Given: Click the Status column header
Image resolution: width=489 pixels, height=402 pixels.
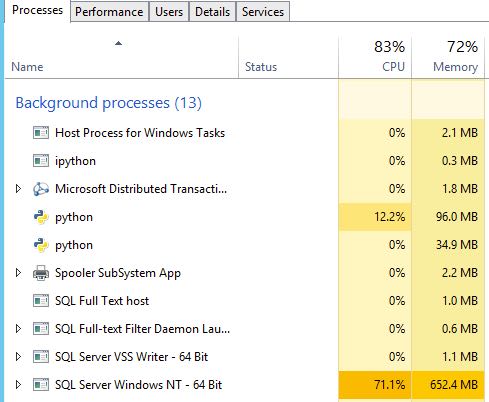Looking at the screenshot, I should [288, 57].
